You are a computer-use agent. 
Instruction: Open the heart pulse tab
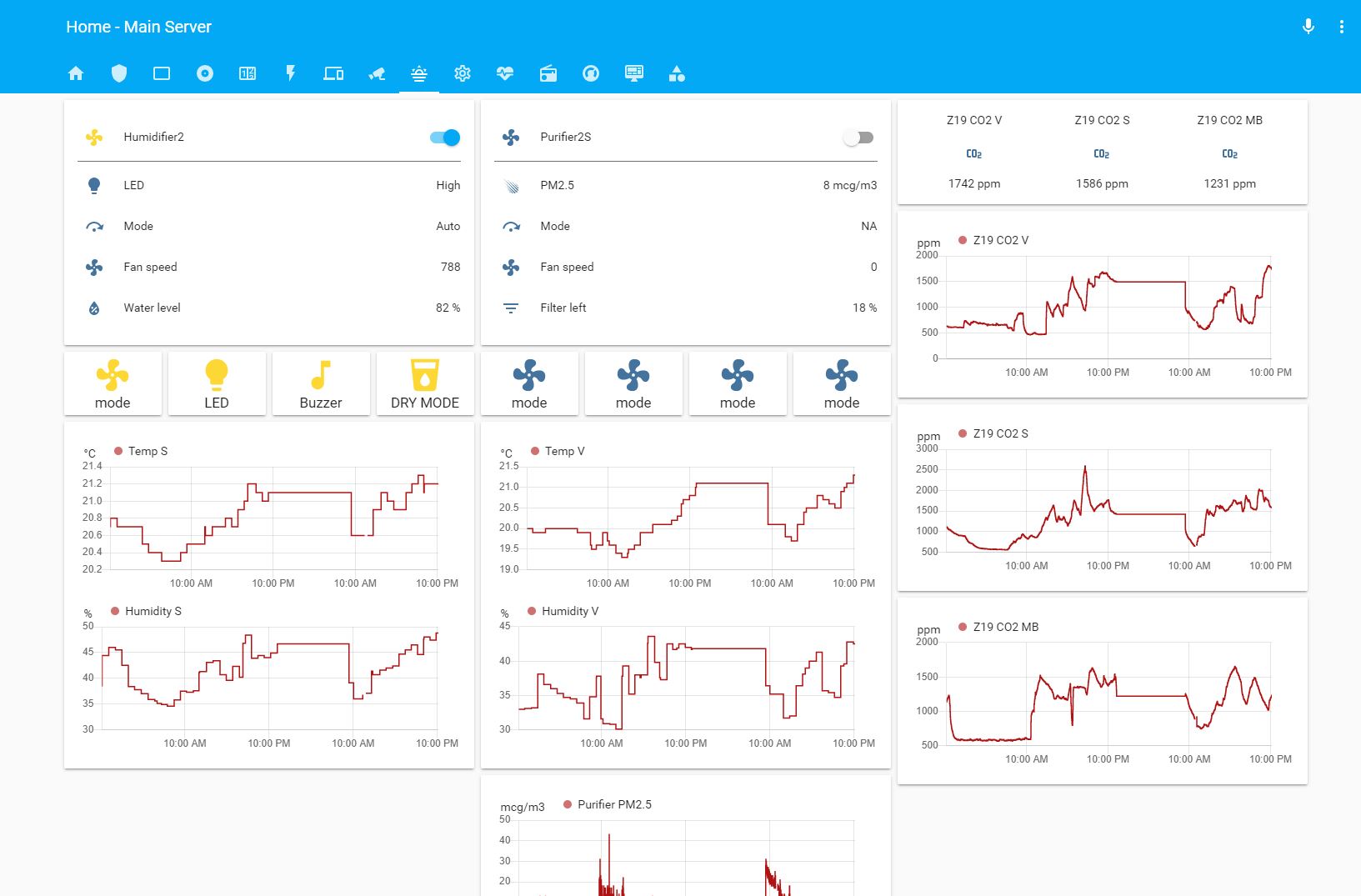pos(505,73)
